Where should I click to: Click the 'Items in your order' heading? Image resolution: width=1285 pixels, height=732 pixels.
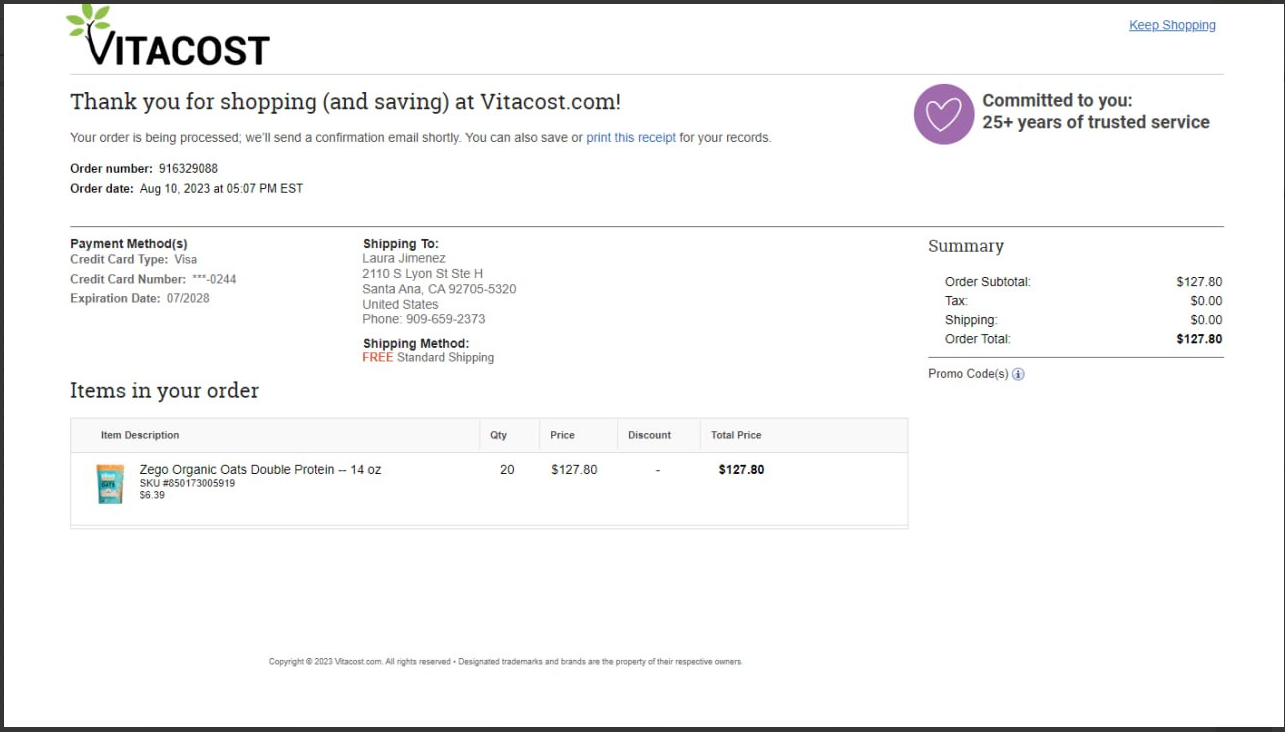[164, 391]
